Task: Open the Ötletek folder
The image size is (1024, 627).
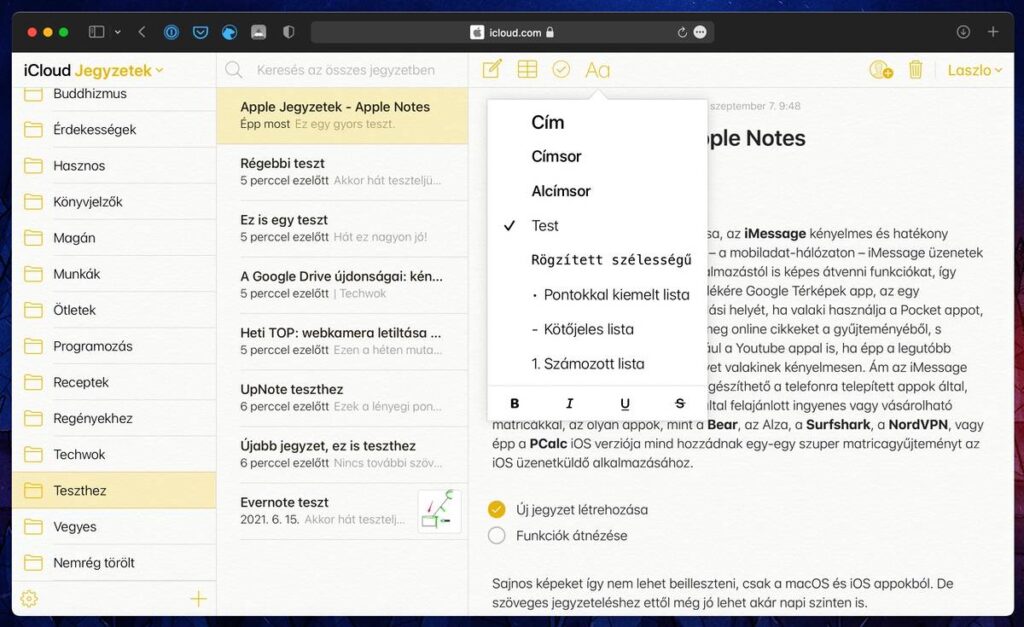Action: (114, 310)
